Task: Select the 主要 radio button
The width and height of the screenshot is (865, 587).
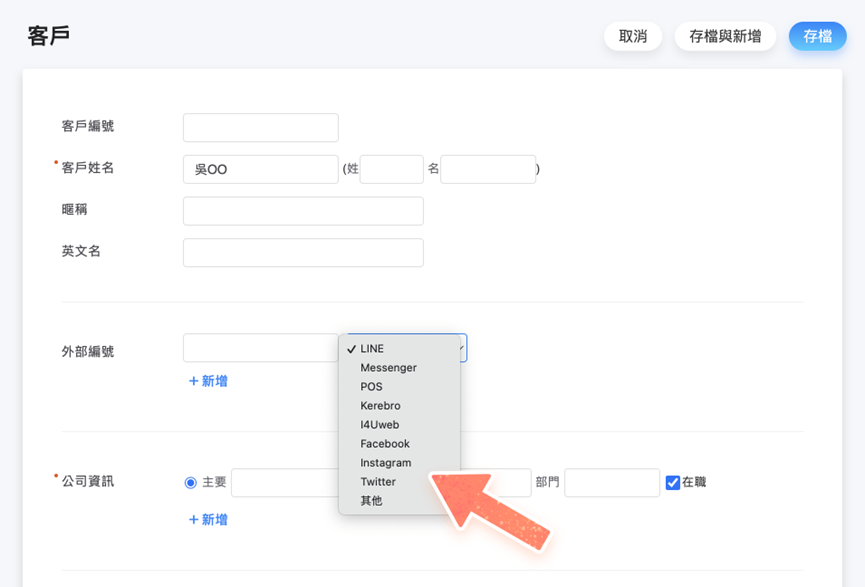Action: click(191, 483)
